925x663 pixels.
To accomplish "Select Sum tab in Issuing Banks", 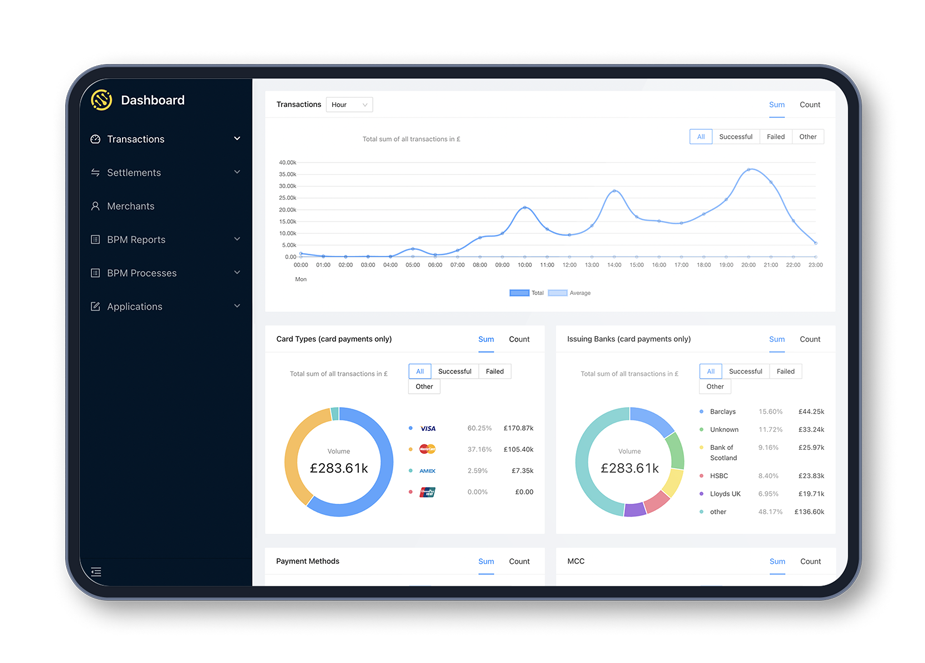I will pos(776,339).
